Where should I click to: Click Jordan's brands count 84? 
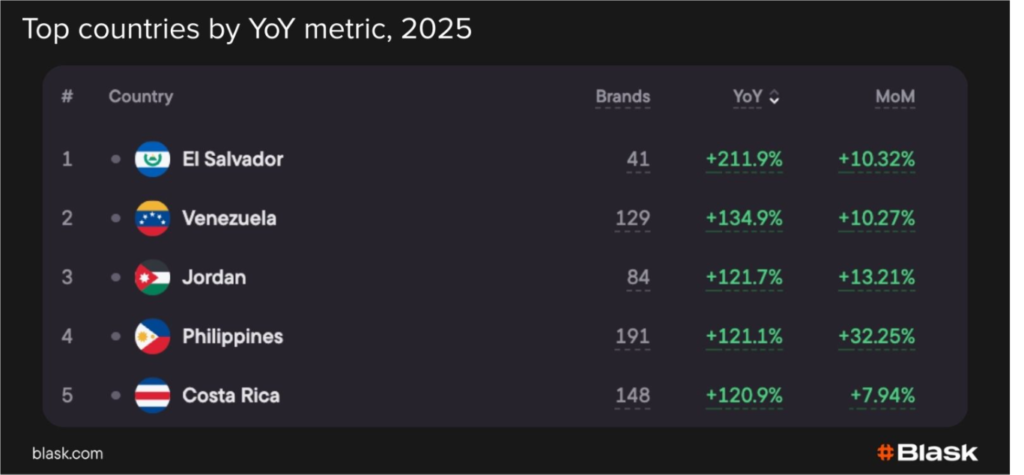pos(638,277)
